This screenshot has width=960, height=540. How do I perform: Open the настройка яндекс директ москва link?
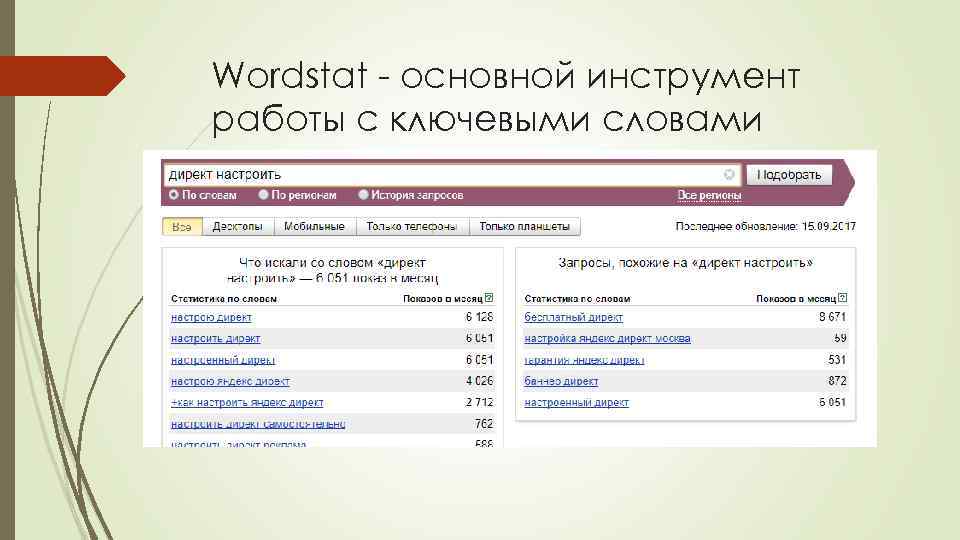click(607, 339)
